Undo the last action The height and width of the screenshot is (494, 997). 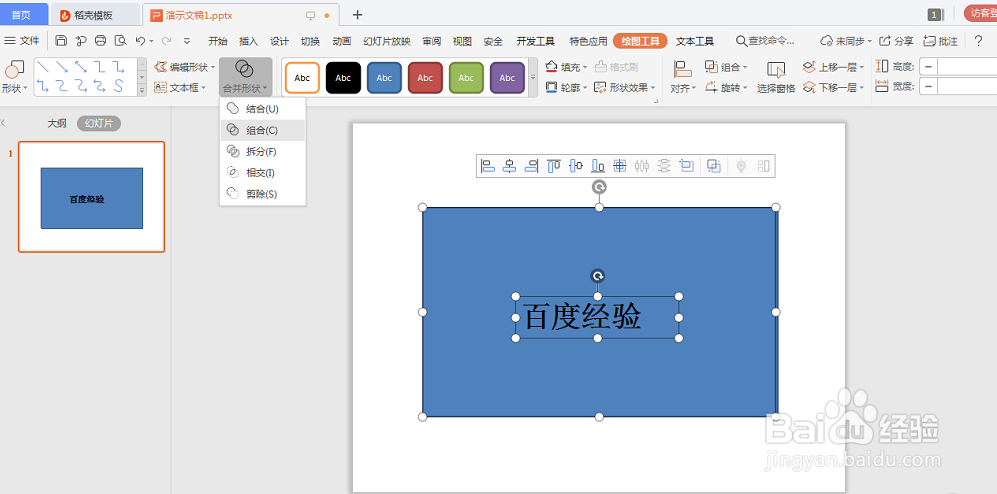tap(141, 41)
